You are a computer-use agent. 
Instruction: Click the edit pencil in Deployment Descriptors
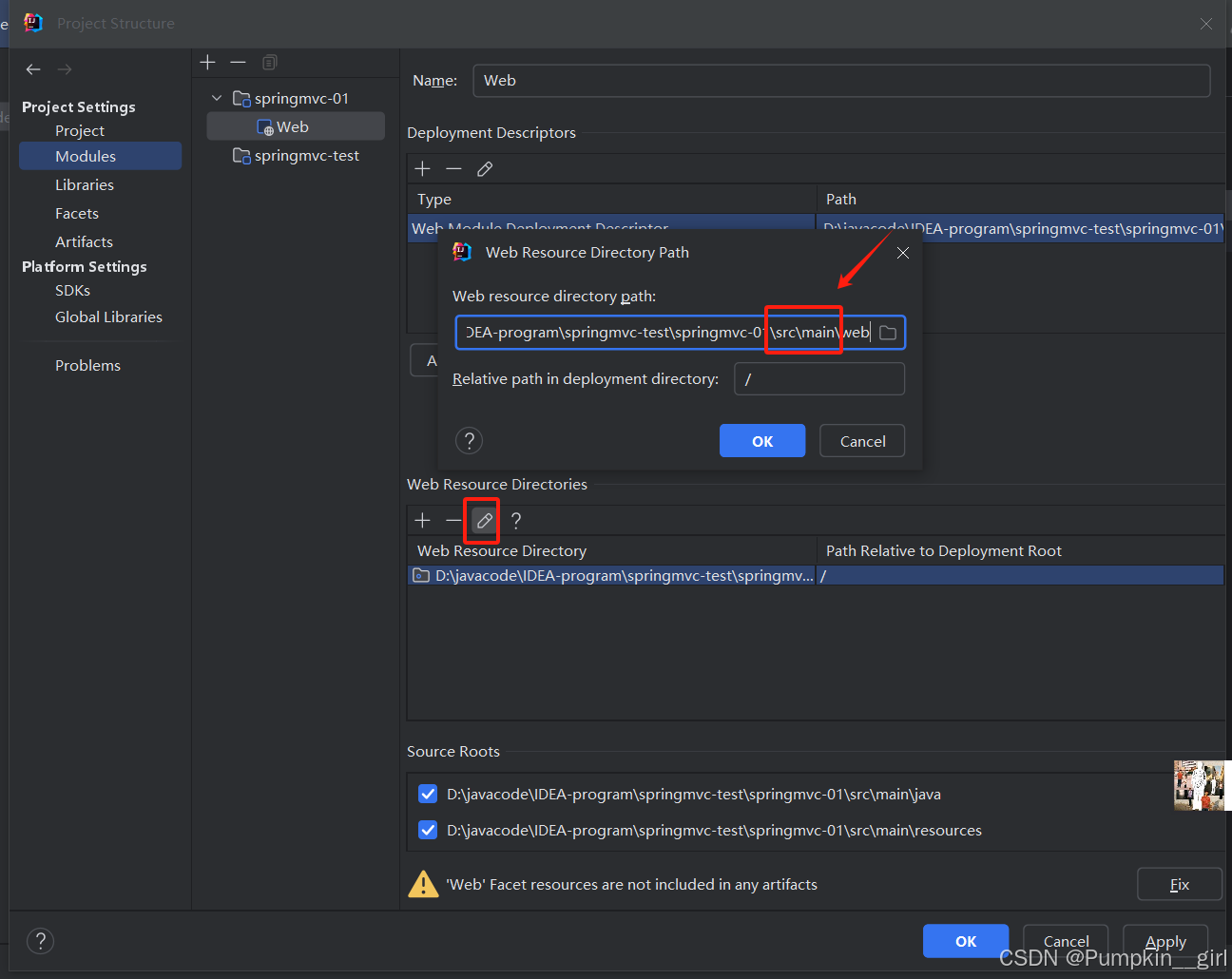pyautogui.click(x=485, y=169)
